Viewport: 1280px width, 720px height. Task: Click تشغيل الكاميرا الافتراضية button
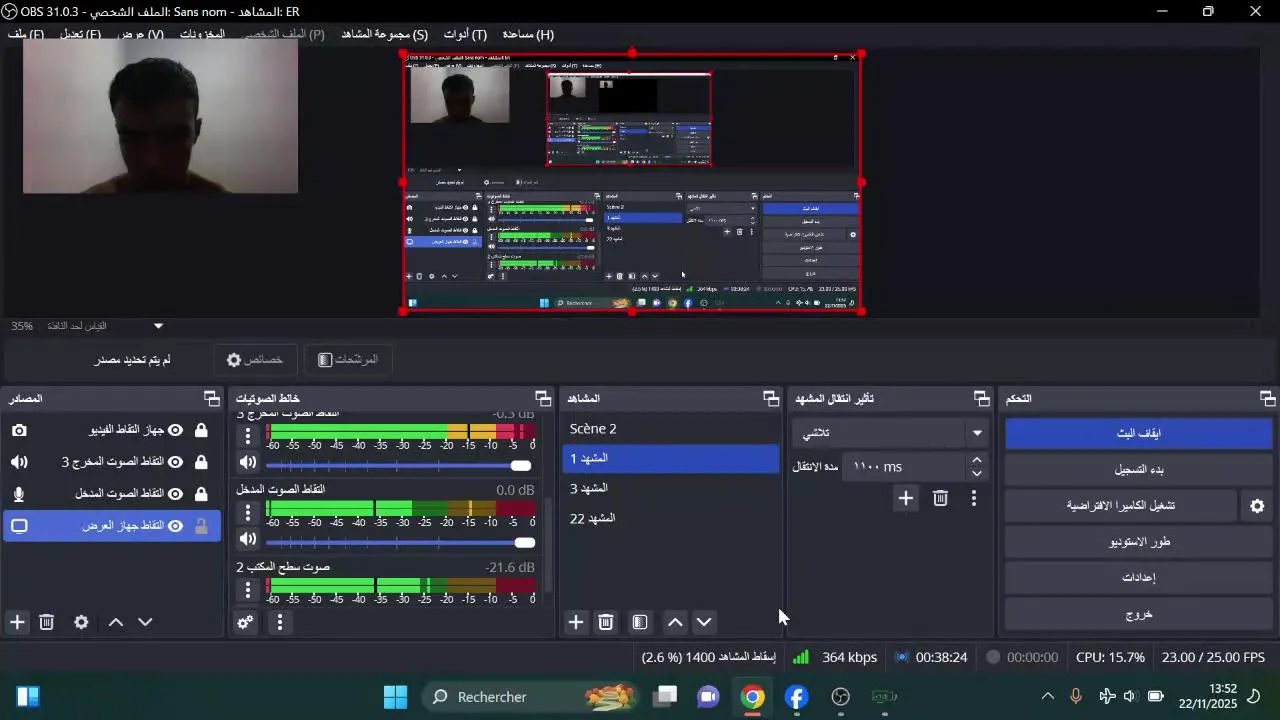pyautogui.click(x=1121, y=505)
